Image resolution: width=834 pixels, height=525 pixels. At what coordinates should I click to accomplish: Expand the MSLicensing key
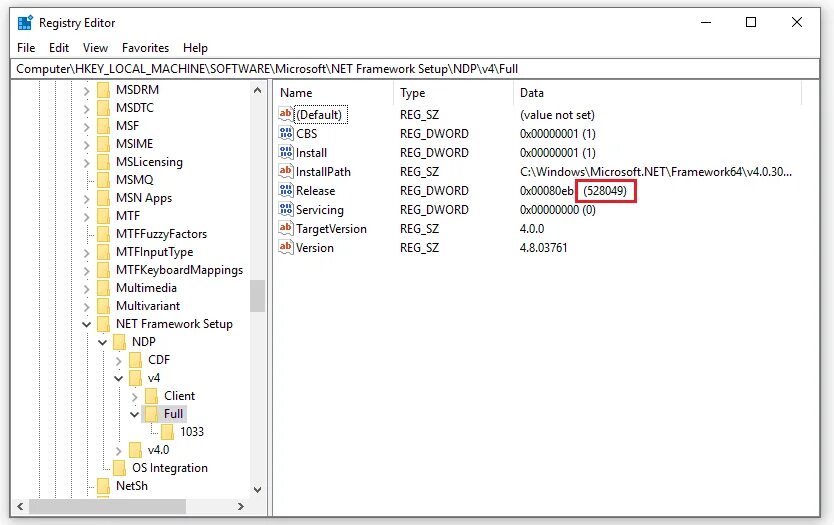point(87,163)
